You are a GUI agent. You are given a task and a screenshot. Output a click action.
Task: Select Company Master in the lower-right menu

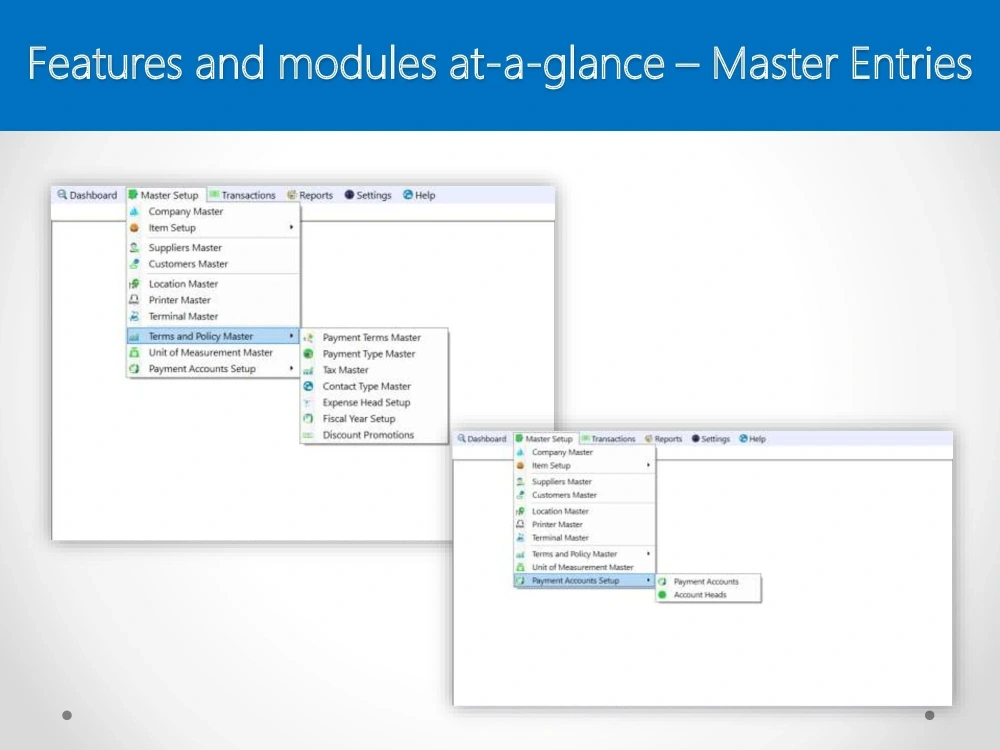pos(584,452)
